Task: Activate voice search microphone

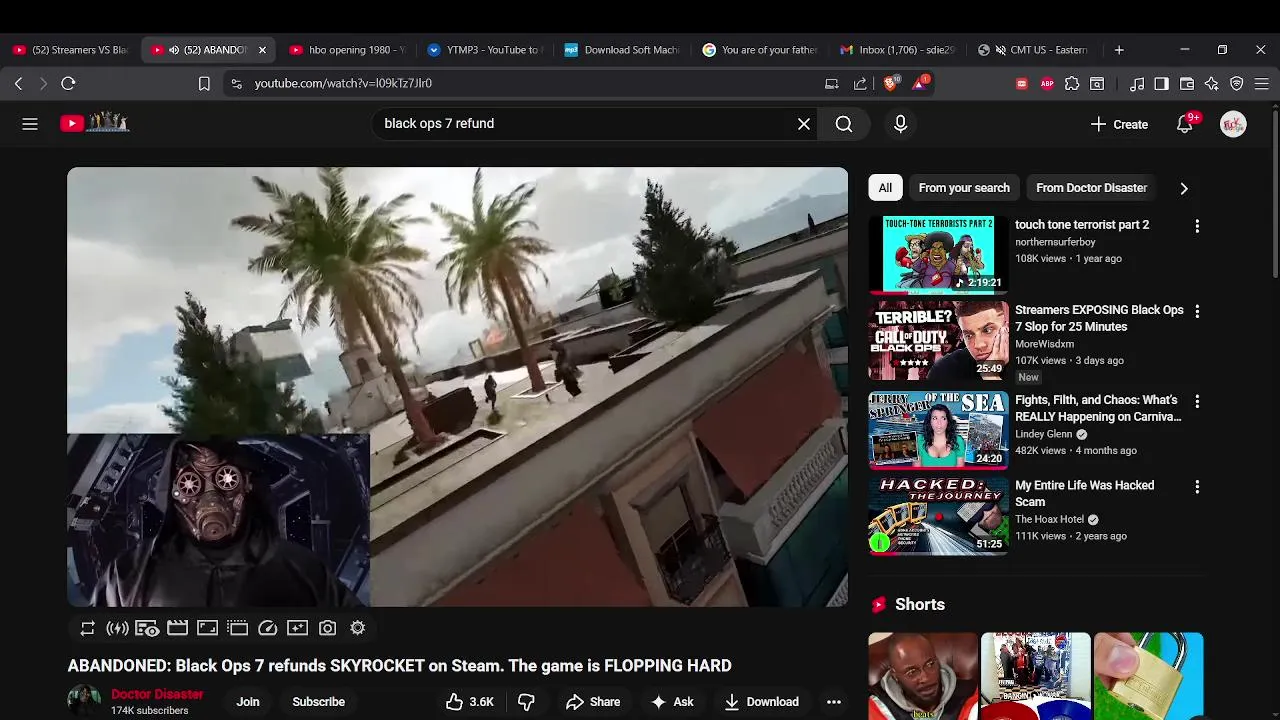Action: click(900, 124)
